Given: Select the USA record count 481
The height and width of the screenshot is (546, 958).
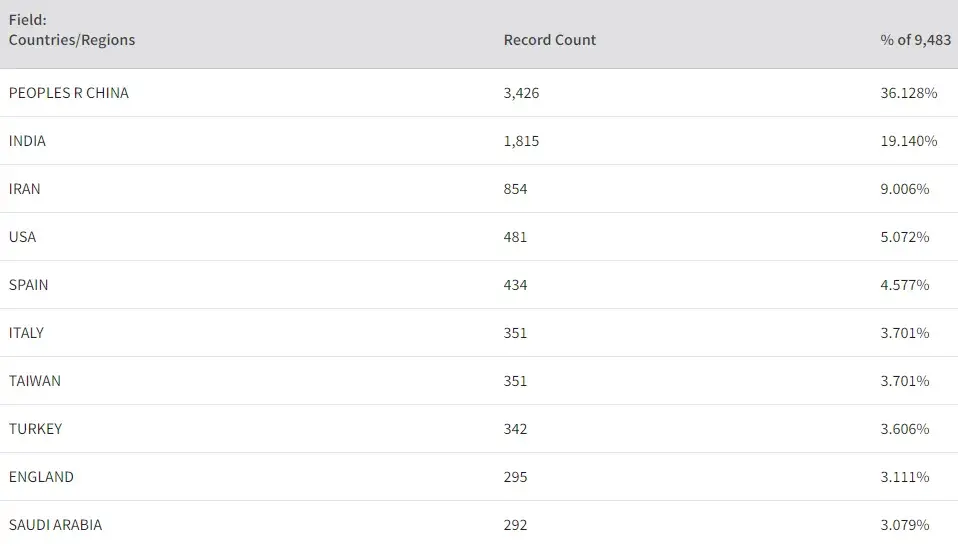Looking at the screenshot, I should coord(515,237).
